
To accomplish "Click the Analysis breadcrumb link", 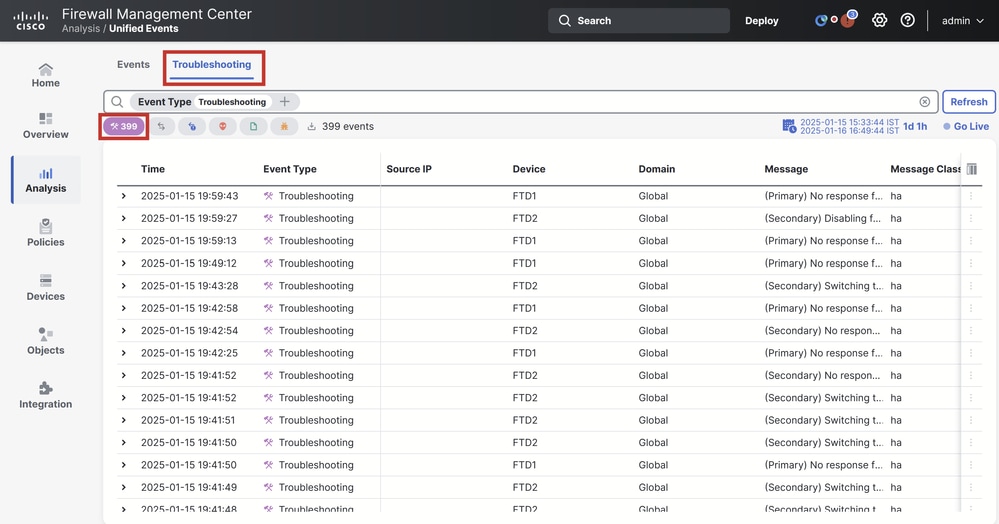I will [80, 29].
